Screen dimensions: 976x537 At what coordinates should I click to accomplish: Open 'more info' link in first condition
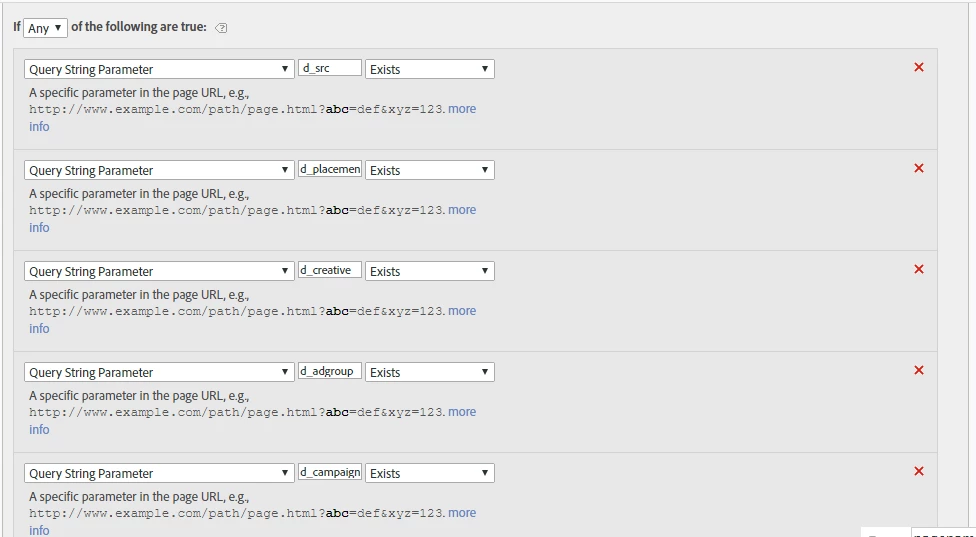click(462, 109)
